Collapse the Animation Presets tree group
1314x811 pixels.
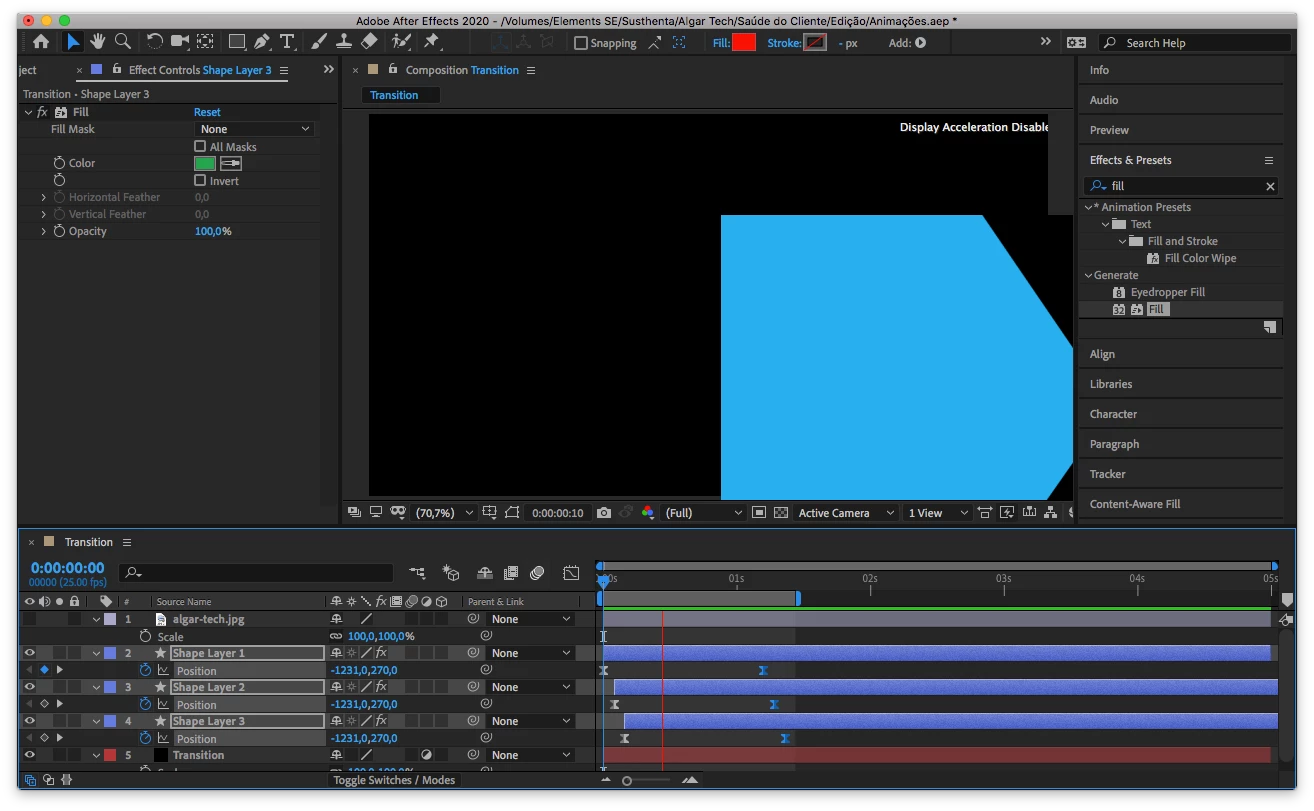(1088, 207)
